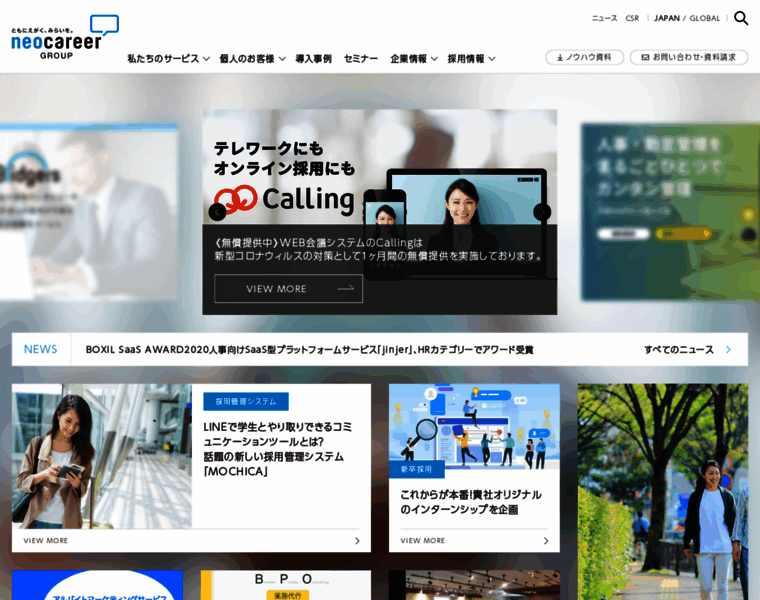Switch to GLOBAL site
760x600 pixels.
click(x=705, y=18)
